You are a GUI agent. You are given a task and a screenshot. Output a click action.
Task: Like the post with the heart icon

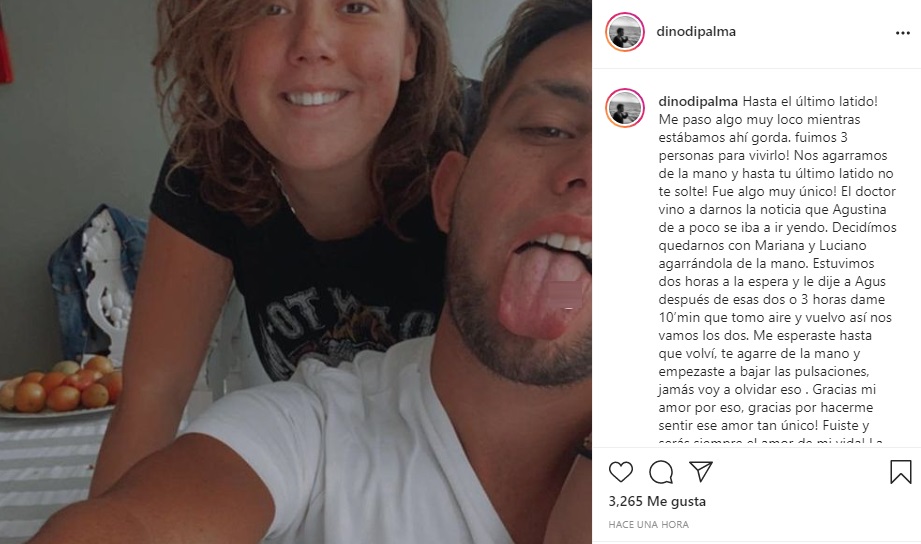click(x=620, y=472)
